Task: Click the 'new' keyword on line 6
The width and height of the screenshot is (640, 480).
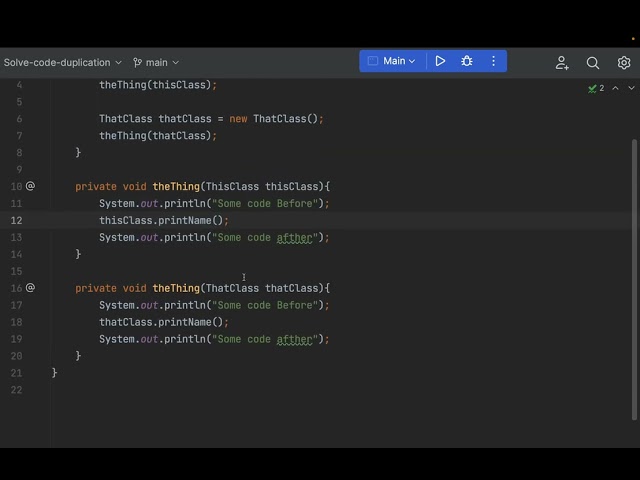Action: [238, 119]
